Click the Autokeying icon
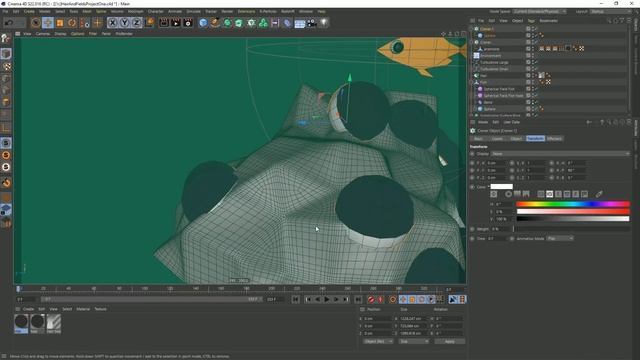 point(380,299)
